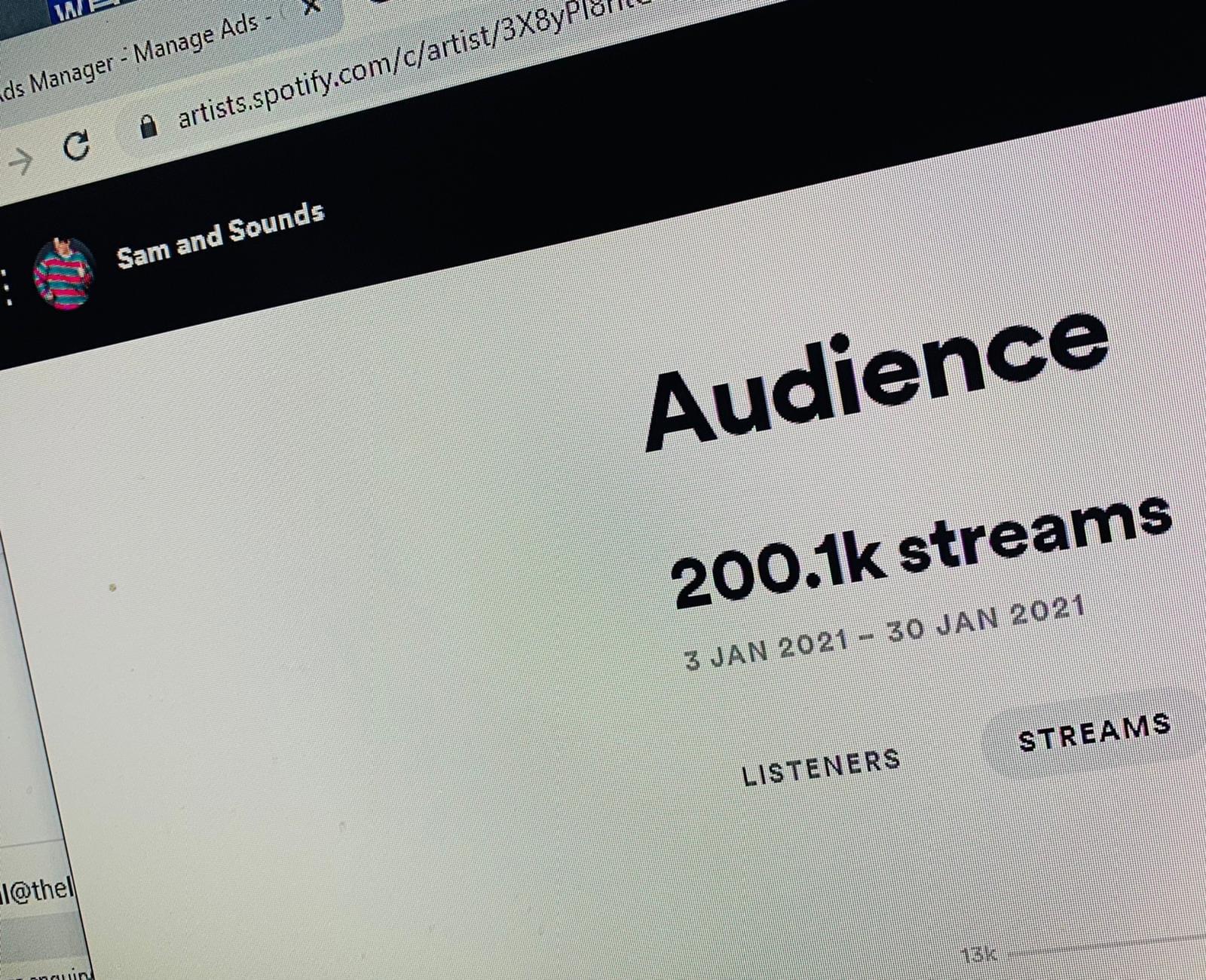Open site info via the padlock icon
The width and height of the screenshot is (1206, 980).
tap(148, 126)
